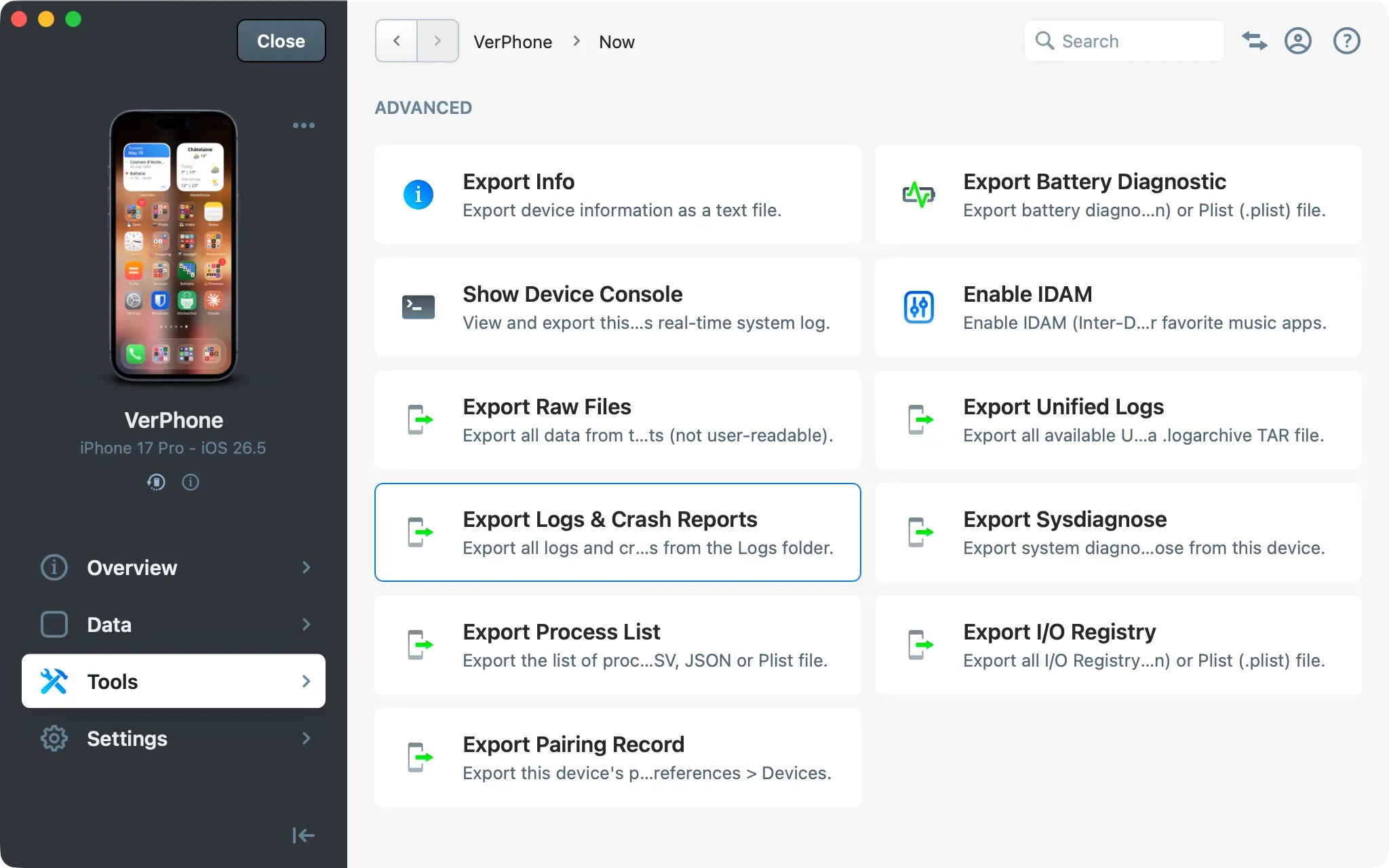
Task: Click the Export Battery Diagnostic battery icon
Action: [x=919, y=195]
